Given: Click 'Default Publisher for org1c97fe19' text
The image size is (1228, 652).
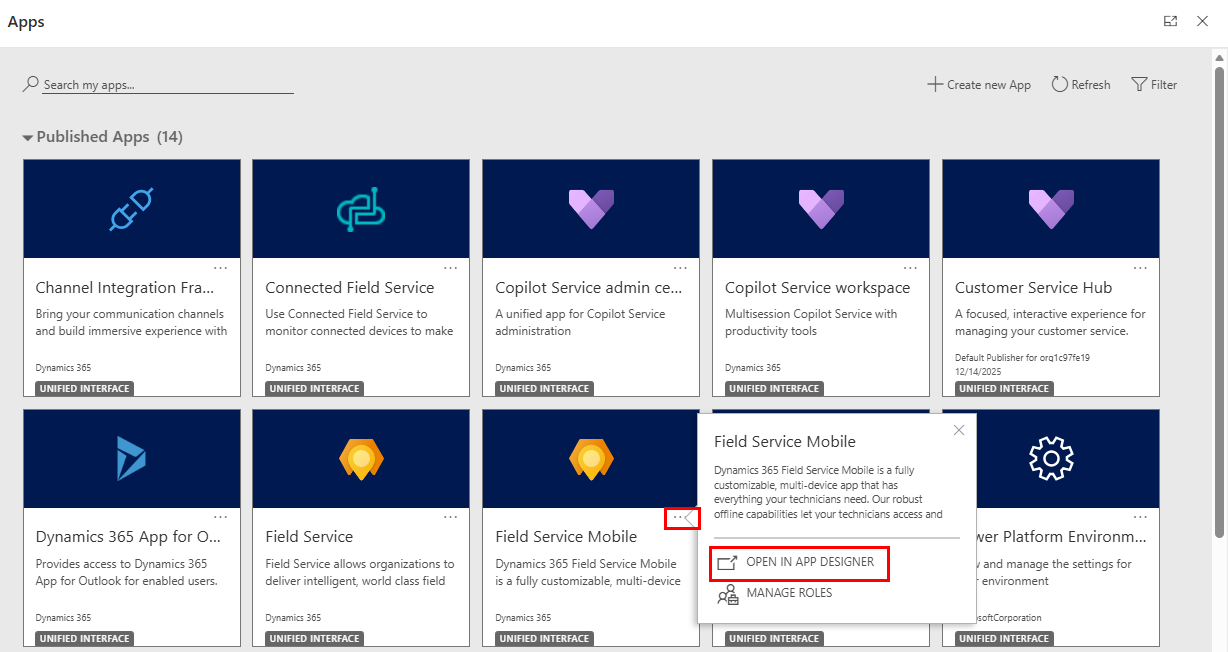Looking at the screenshot, I should (x=1022, y=357).
